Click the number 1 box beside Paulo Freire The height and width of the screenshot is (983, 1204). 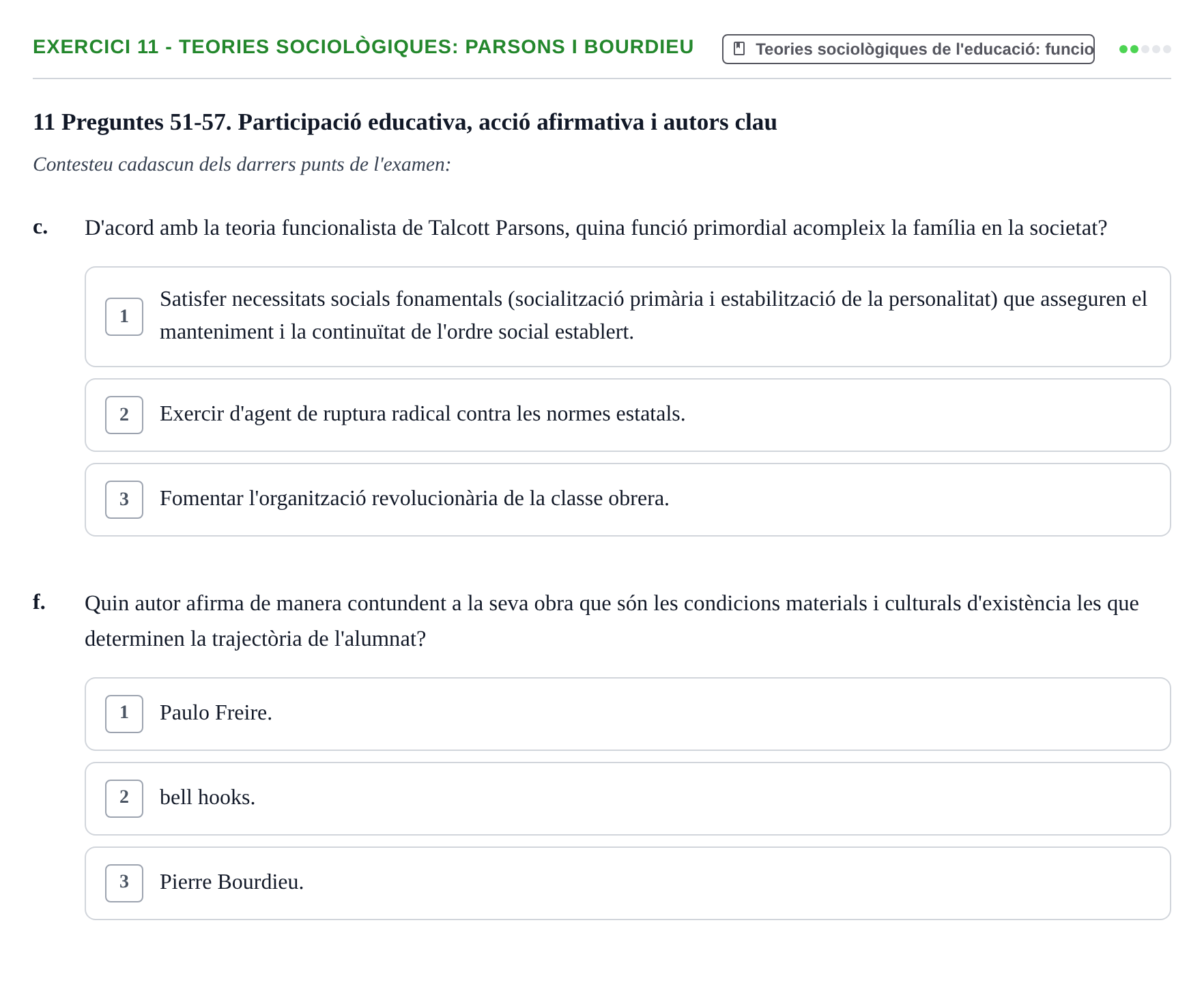coord(124,714)
